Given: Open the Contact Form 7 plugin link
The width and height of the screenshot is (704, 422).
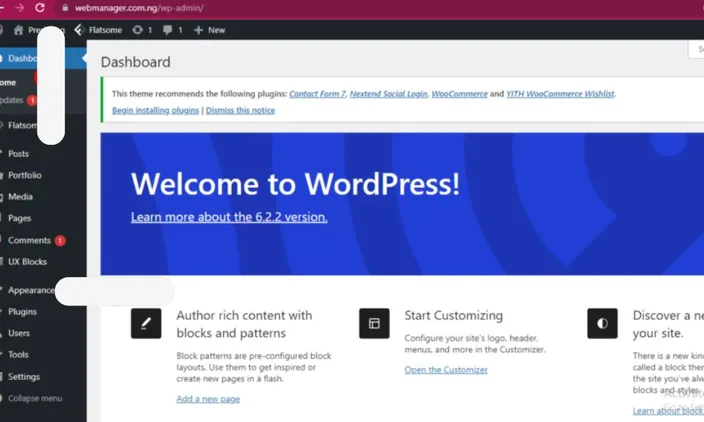Looking at the screenshot, I should coord(317,94).
